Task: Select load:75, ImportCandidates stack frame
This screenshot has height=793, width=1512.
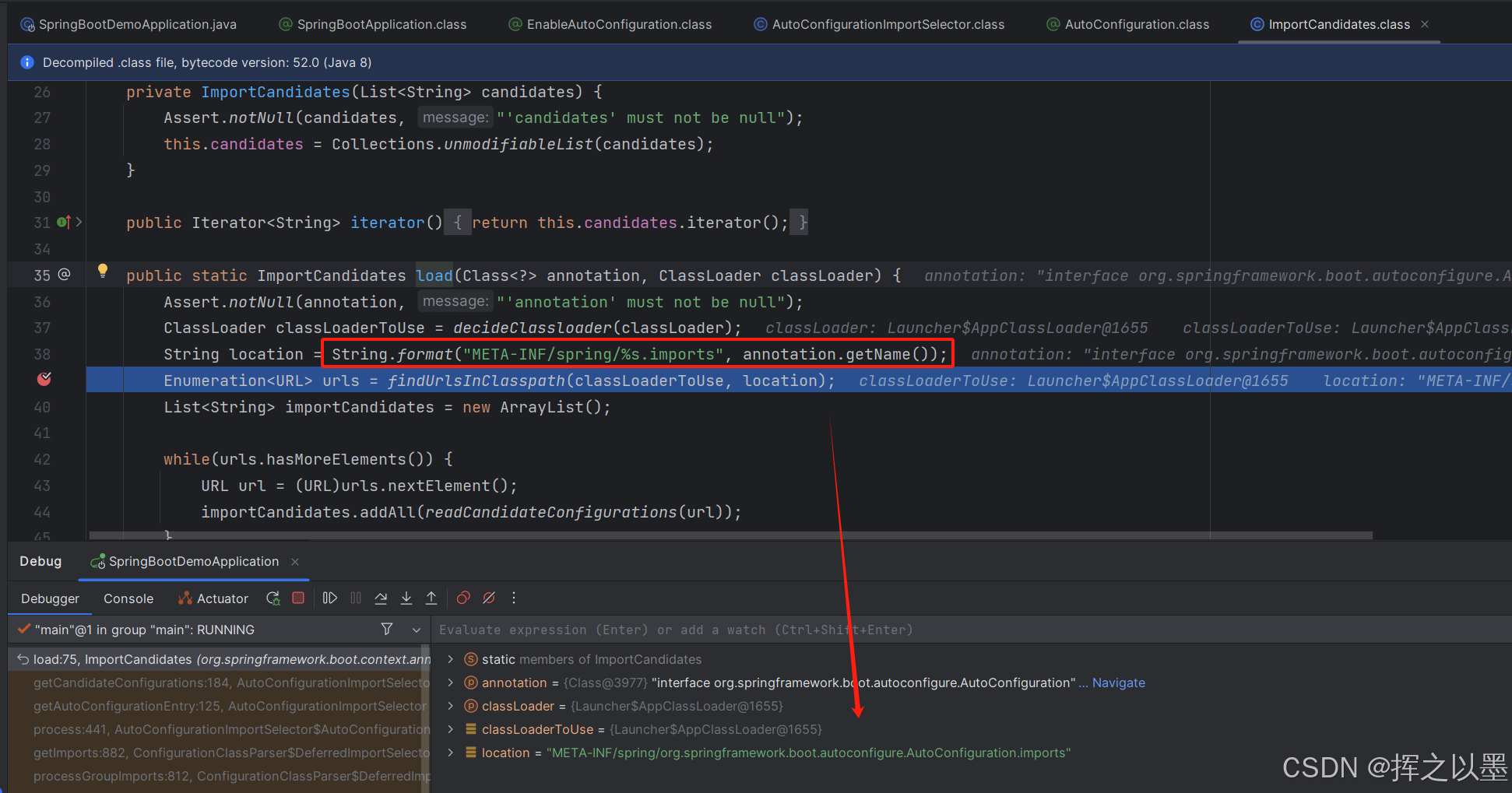Action: [219, 659]
